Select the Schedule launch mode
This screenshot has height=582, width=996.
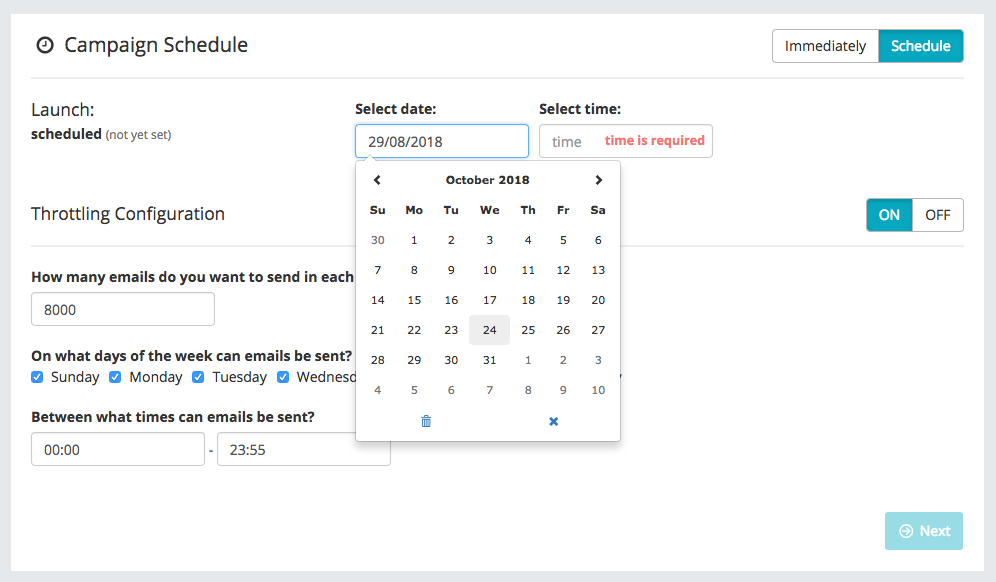click(921, 46)
